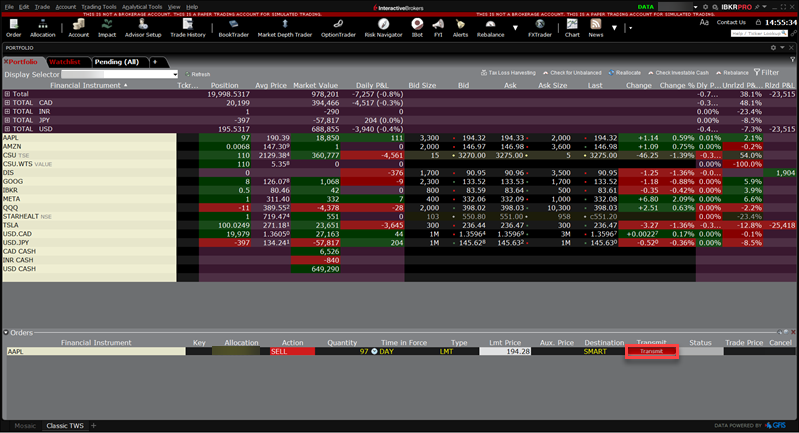Click Reallocate button
Image resolution: width=799 pixels, height=433 pixels.
624,73
